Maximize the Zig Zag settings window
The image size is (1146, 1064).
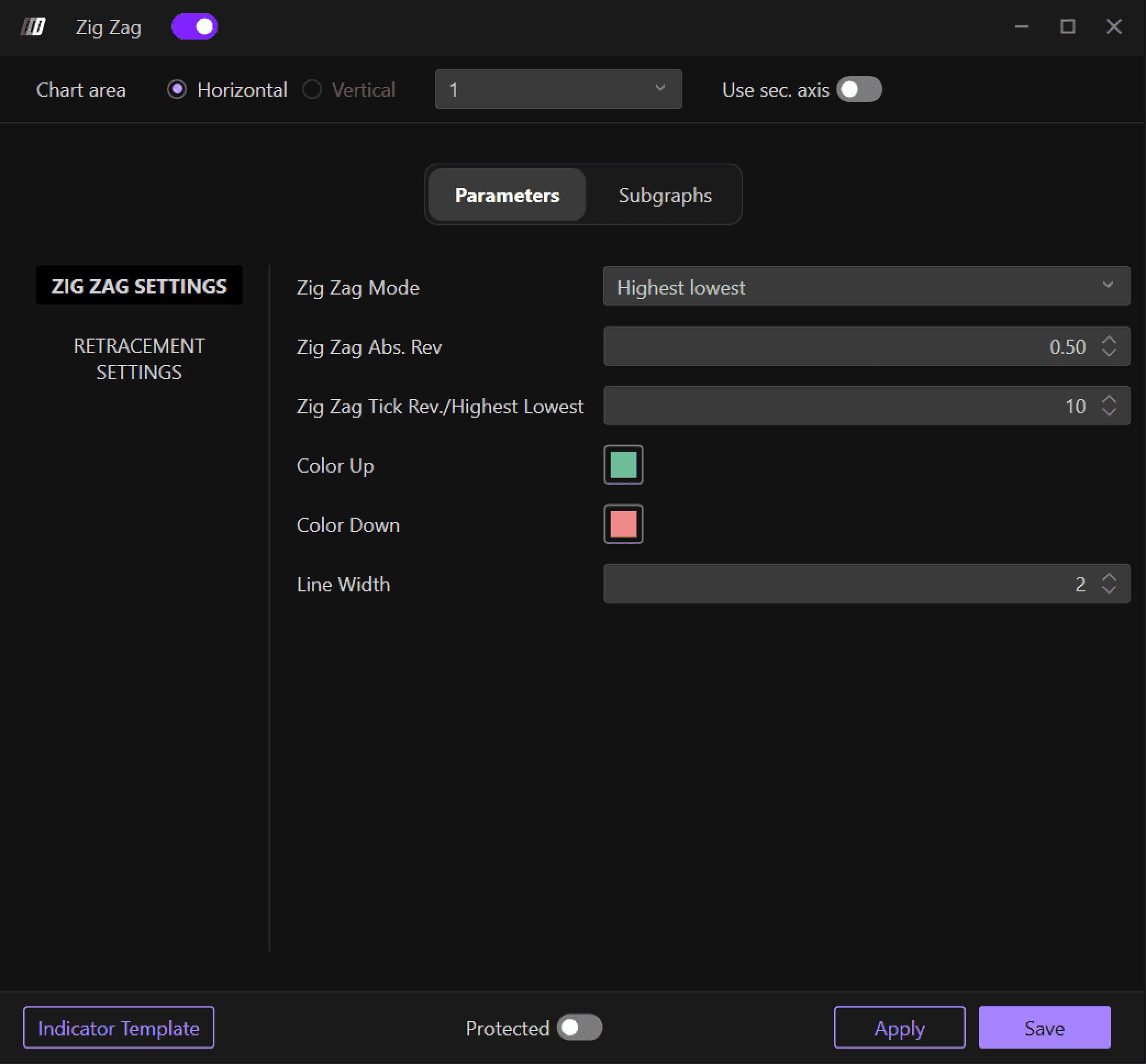coord(1067,26)
